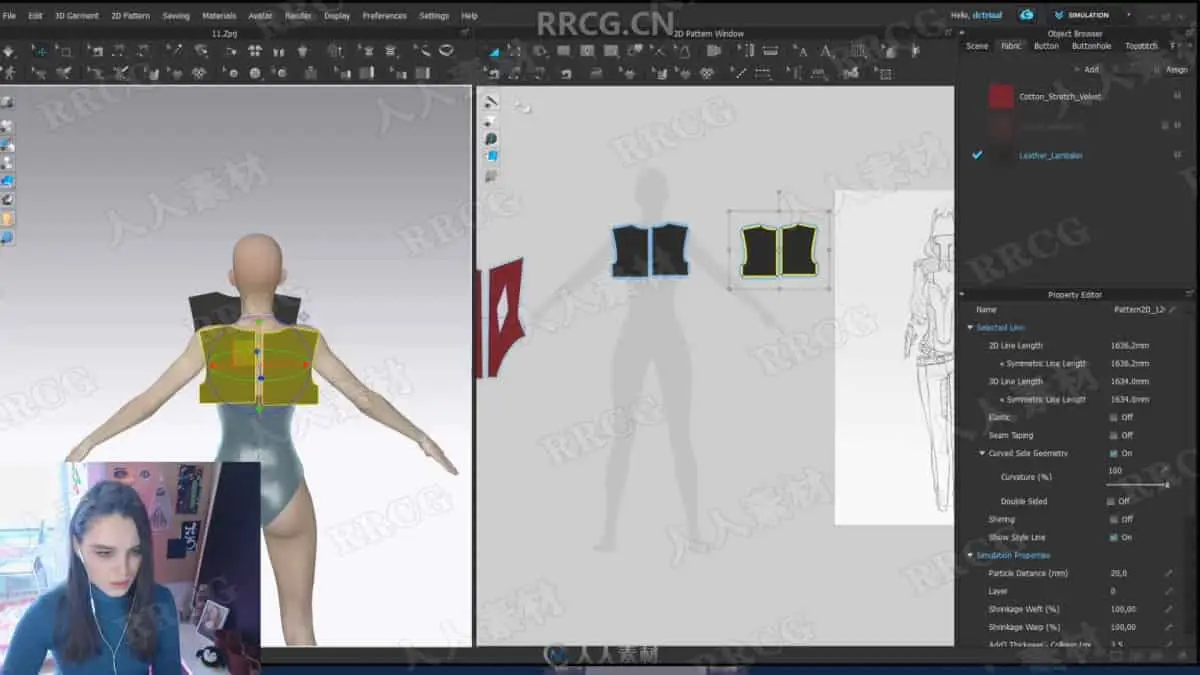
Task: Select the smaller 'A' annotation tool in 2D toolbar
Action: [x=803, y=51]
